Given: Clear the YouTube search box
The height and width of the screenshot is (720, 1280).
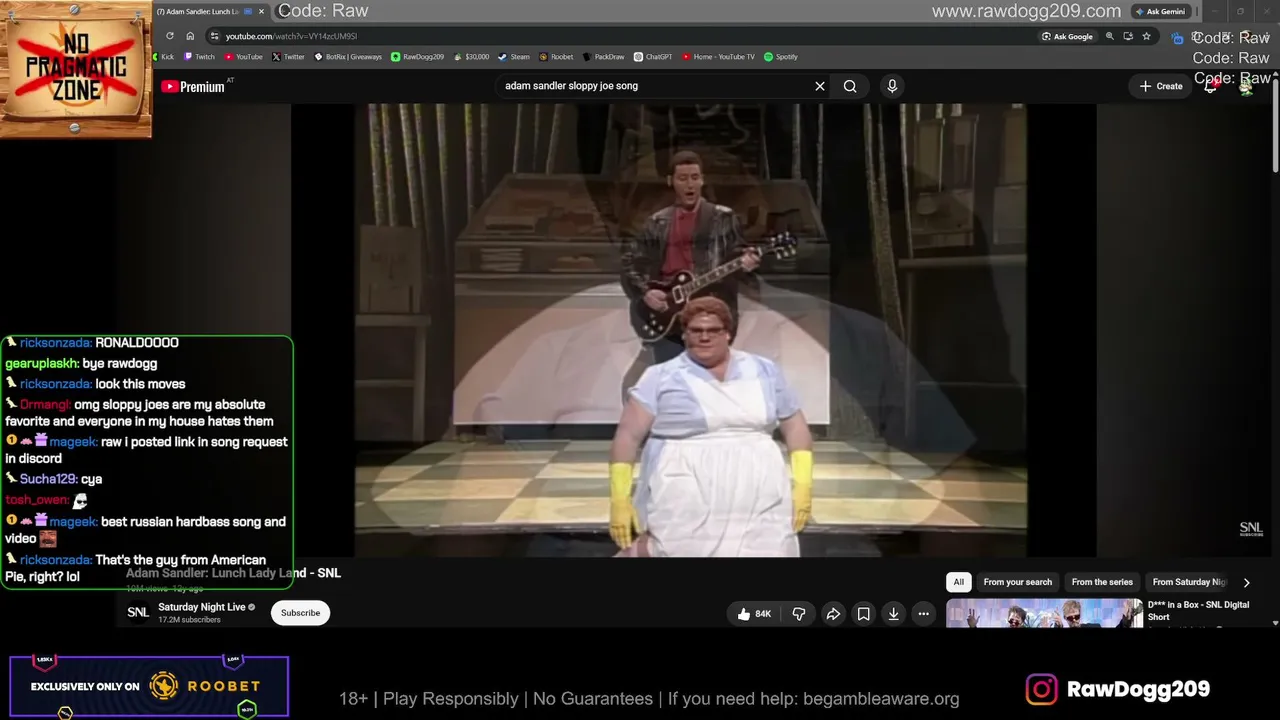Looking at the screenshot, I should 820,86.
